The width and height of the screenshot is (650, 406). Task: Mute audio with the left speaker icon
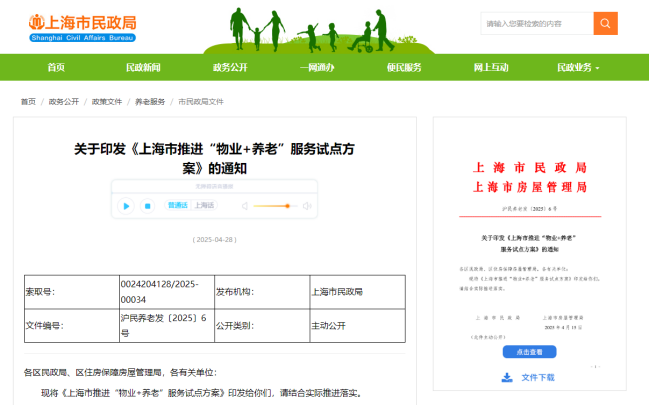[245, 206]
